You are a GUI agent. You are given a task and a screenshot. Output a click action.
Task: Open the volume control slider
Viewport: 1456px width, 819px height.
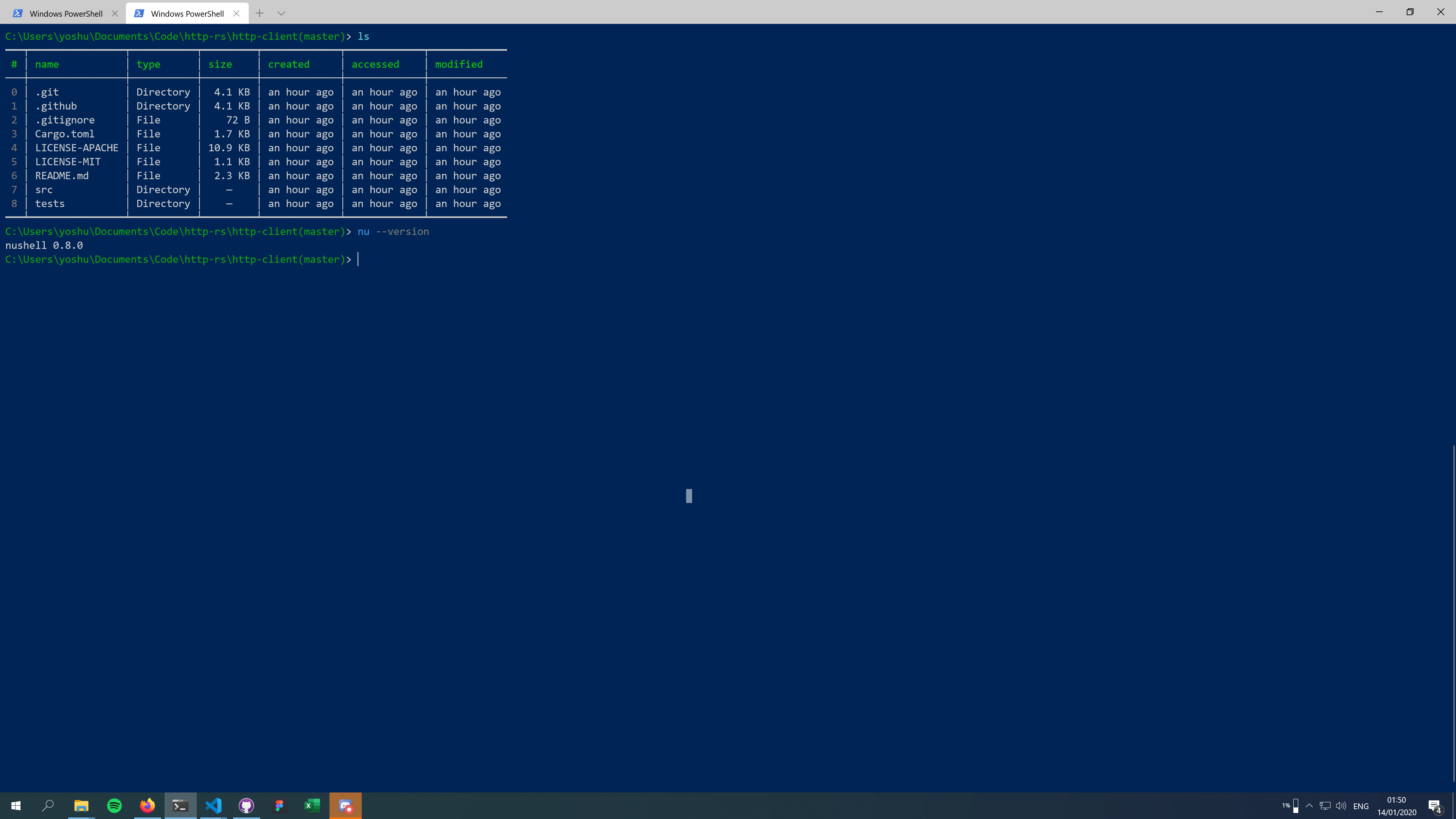click(x=1340, y=805)
